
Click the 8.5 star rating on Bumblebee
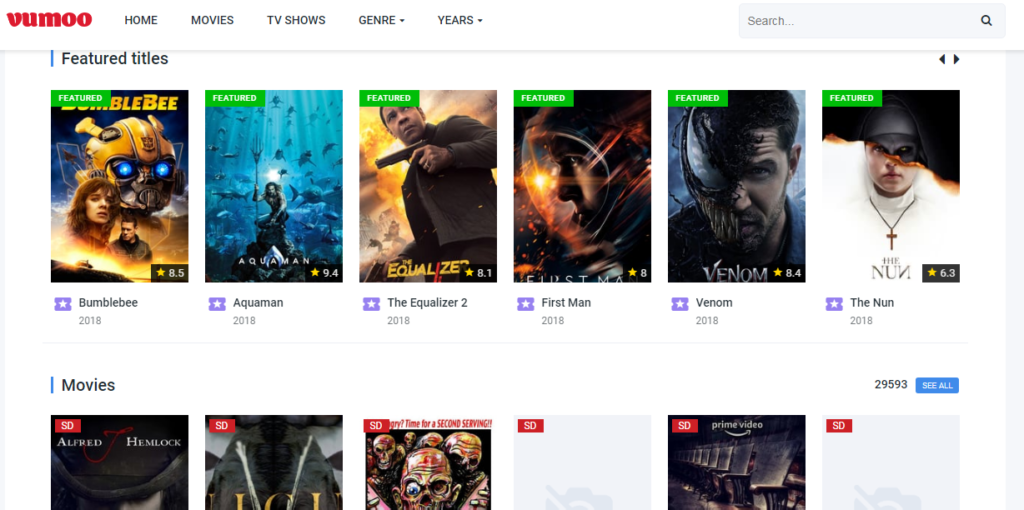pos(170,273)
